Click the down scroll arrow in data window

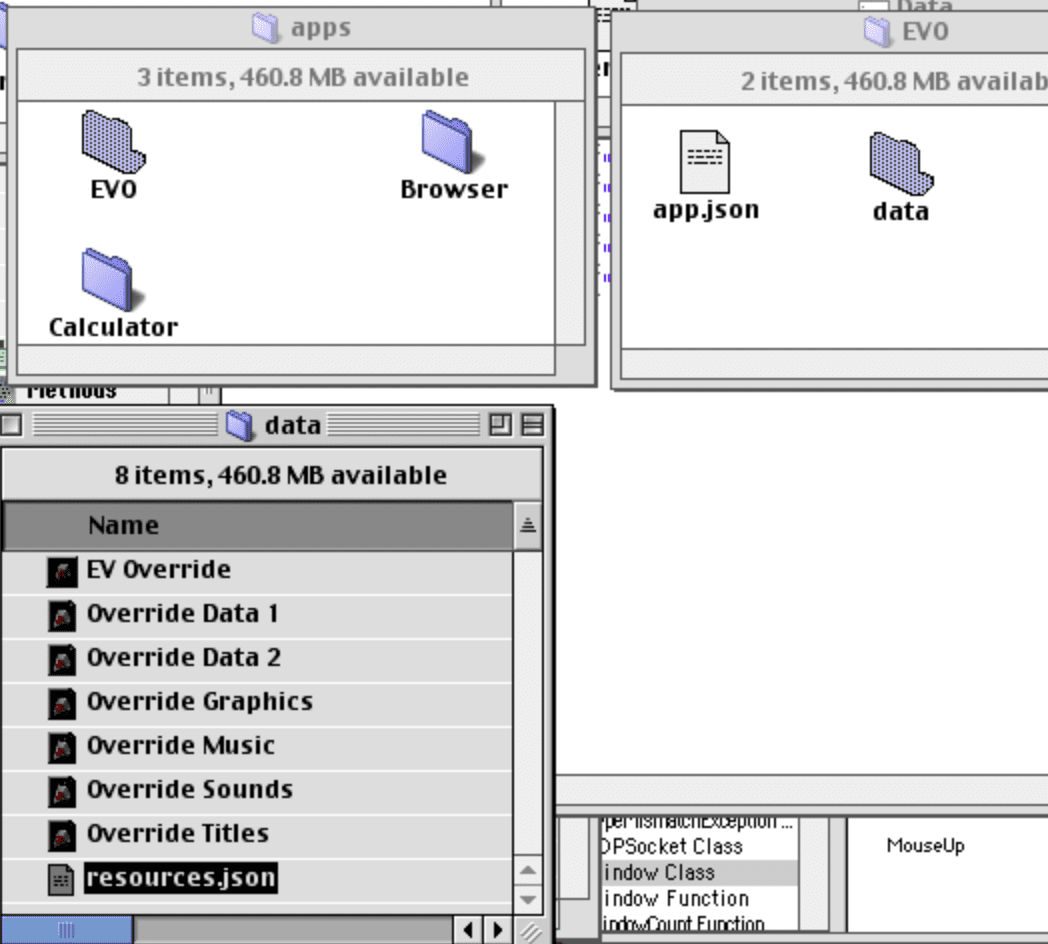[x=528, y=899]
